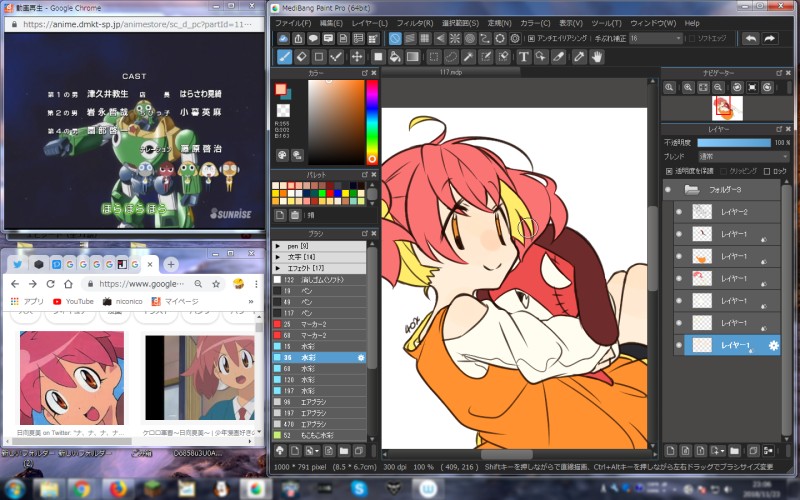Image resolution: width=800 pixels, height=500 pixels.
Task: Select the Move tool
Action: (x=357, y=57)
